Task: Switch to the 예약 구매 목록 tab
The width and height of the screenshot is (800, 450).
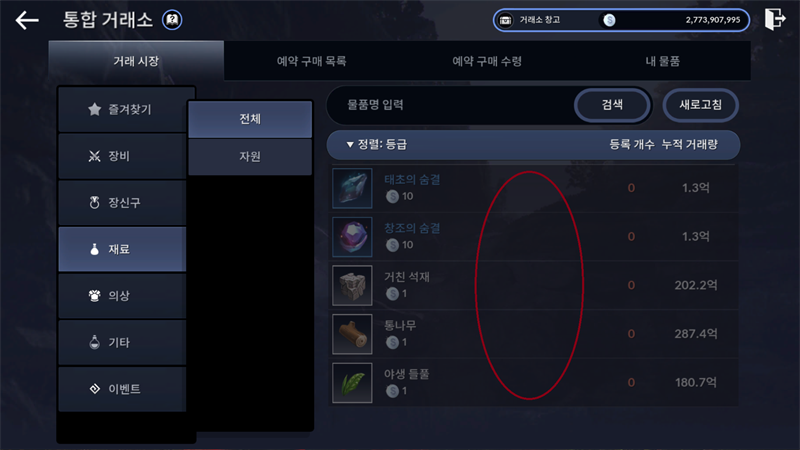Action: click(x=311, y=61)
